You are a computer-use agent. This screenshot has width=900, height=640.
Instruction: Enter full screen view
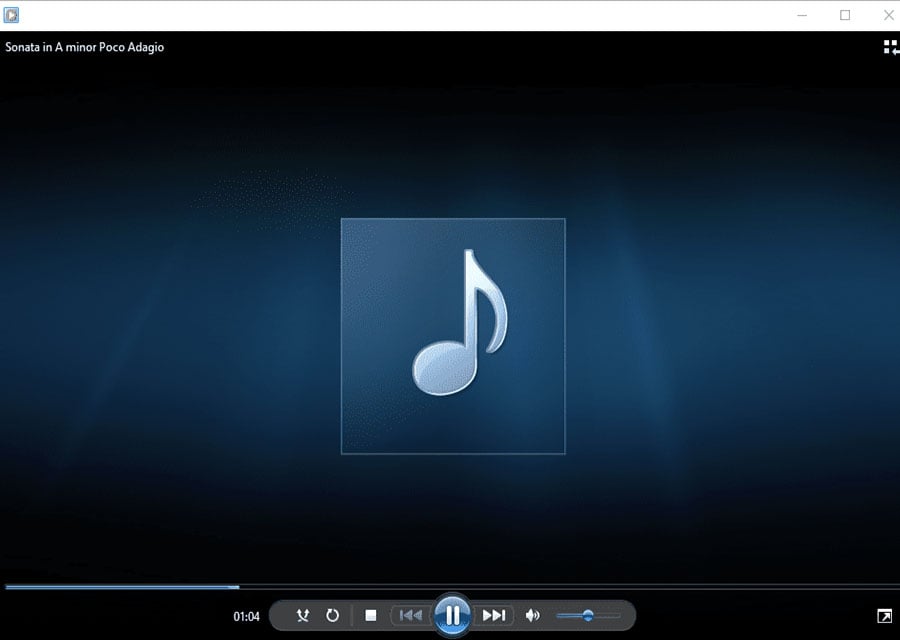[x=884, y=616]
